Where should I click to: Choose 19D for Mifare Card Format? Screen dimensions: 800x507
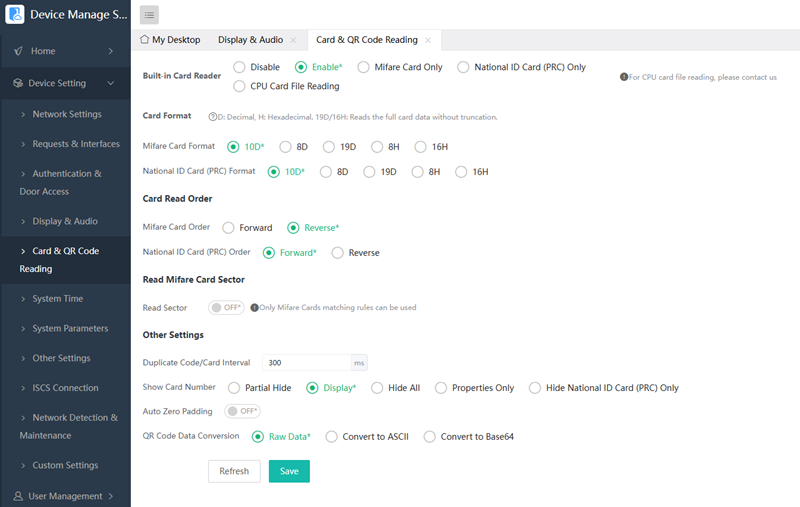coord(329,147)
